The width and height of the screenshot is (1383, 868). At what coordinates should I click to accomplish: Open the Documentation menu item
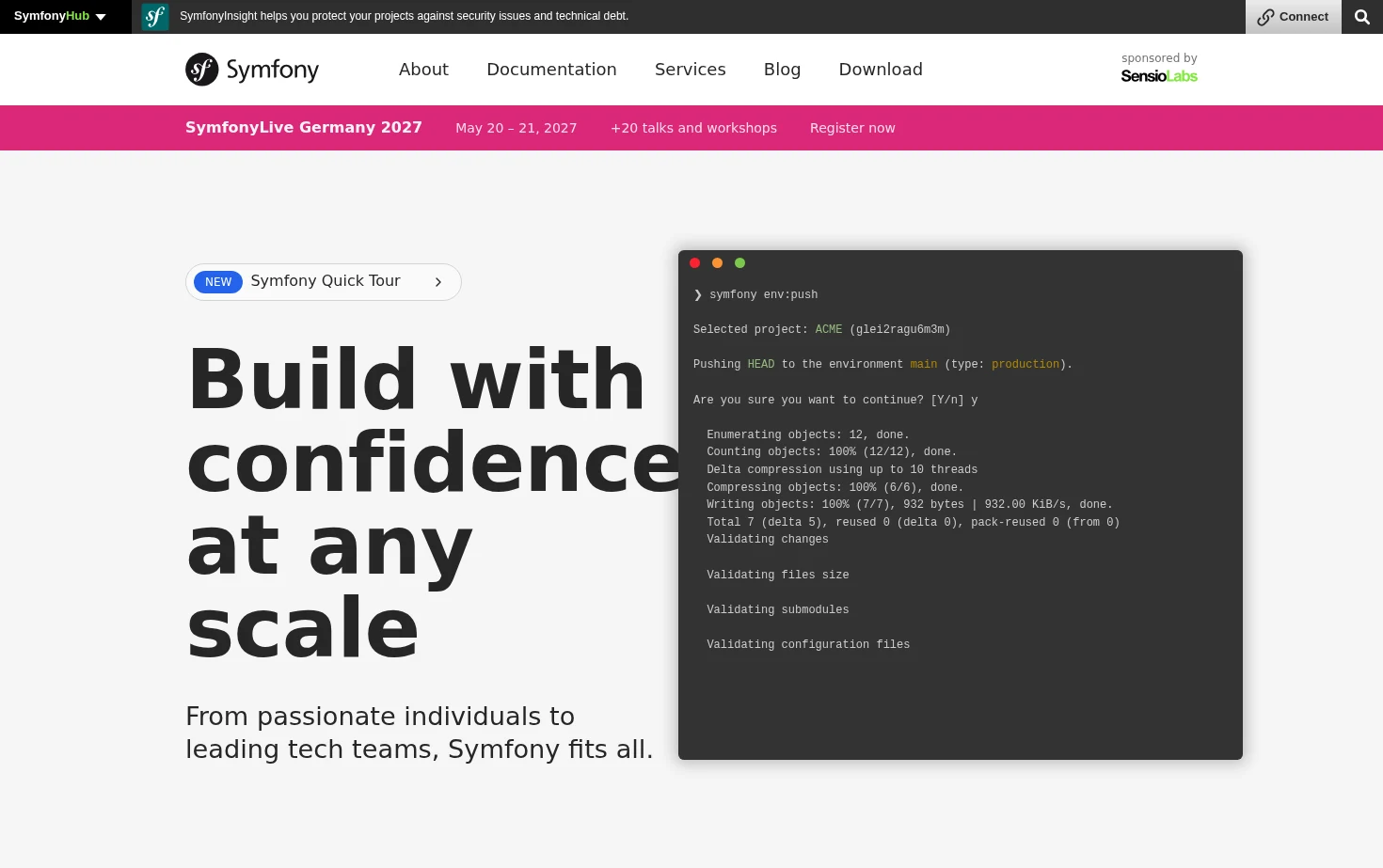click(551, 70)
